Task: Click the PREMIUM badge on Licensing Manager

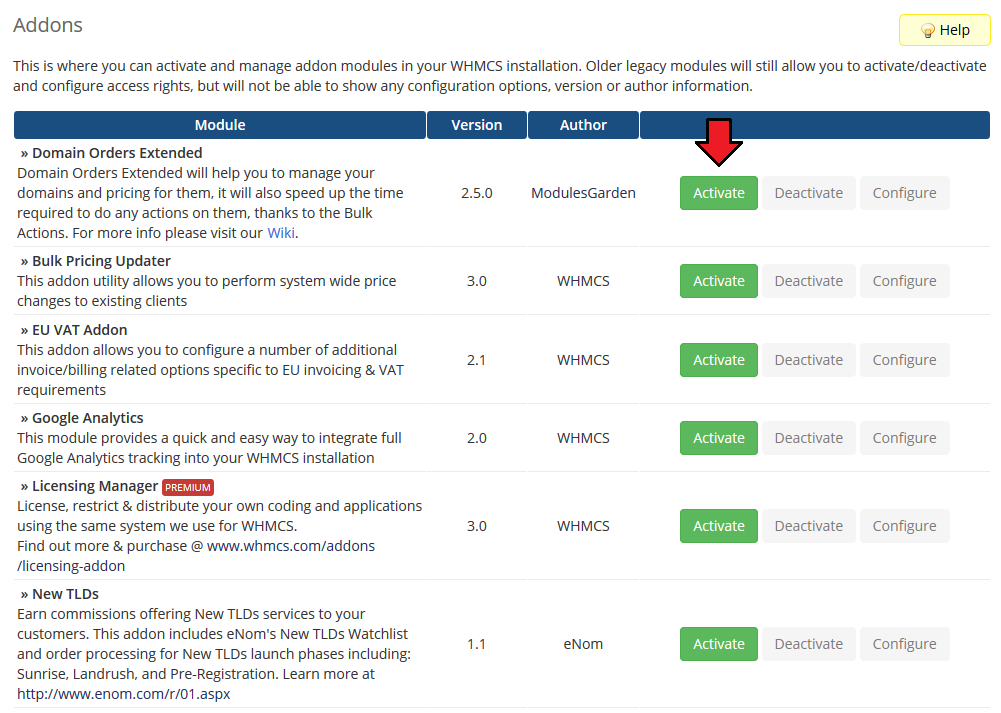Action: click(x=188, y=487)
